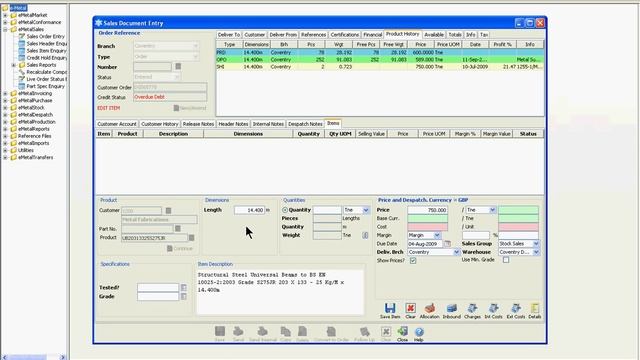Expand the eMetalStock tree folder
The width and height of the screenshot is (640, 360).
(x=5, y=108)
